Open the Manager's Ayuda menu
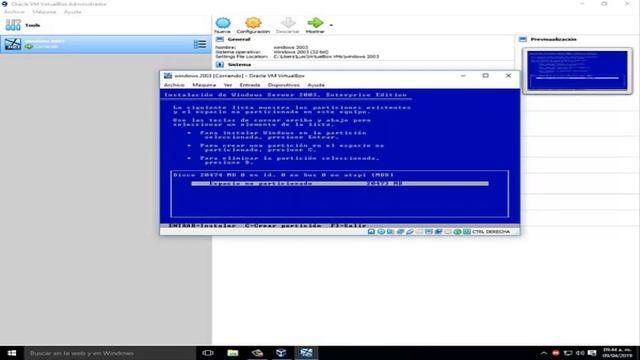 pos(73,12)
